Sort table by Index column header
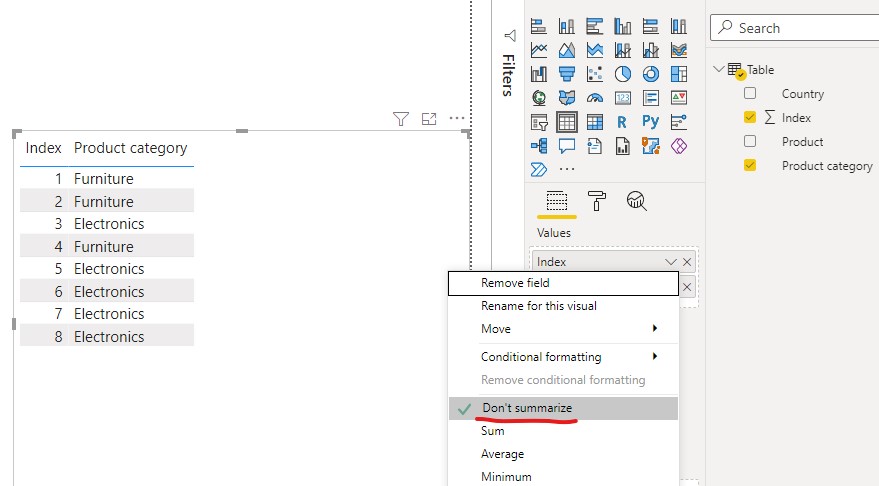 [43, 148]
